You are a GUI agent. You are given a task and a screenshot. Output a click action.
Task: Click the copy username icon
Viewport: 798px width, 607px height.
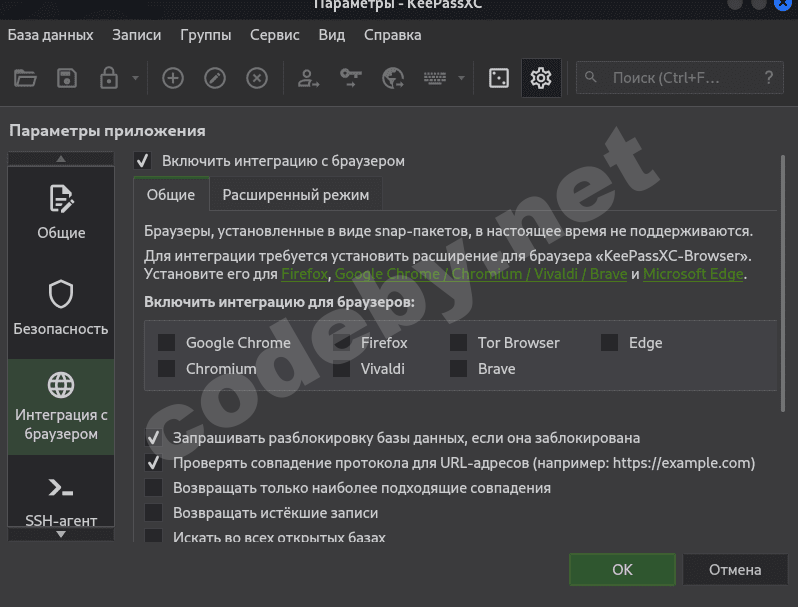tap(308, 78)
